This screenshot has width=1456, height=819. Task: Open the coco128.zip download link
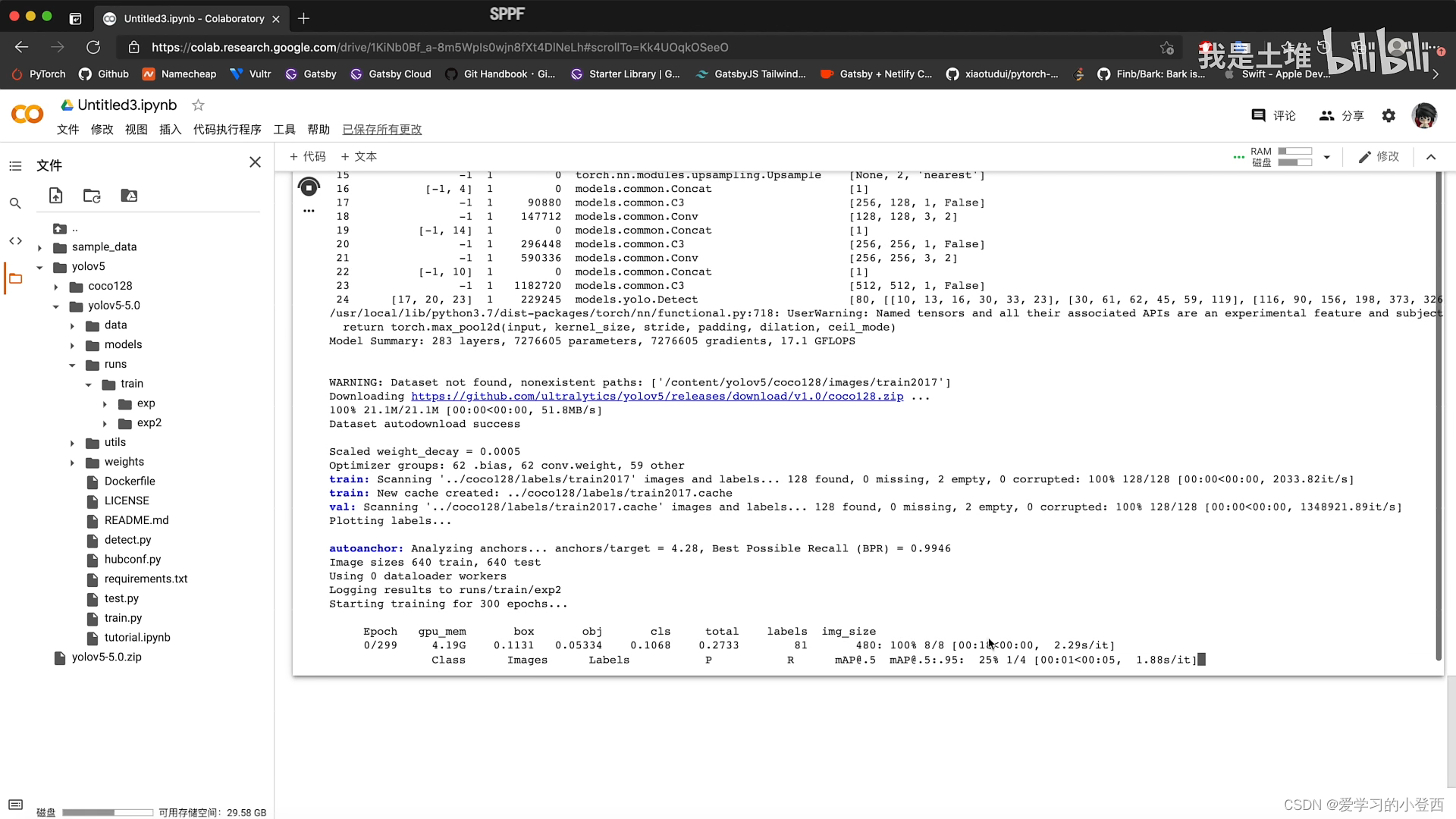click(x=657, y=397)
